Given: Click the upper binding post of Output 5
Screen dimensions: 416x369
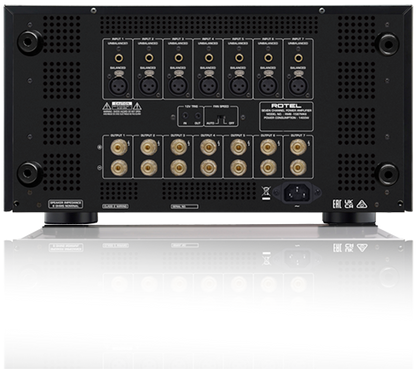Looking at the screenshot, I should pyautogui.click(x=239, y=147).
